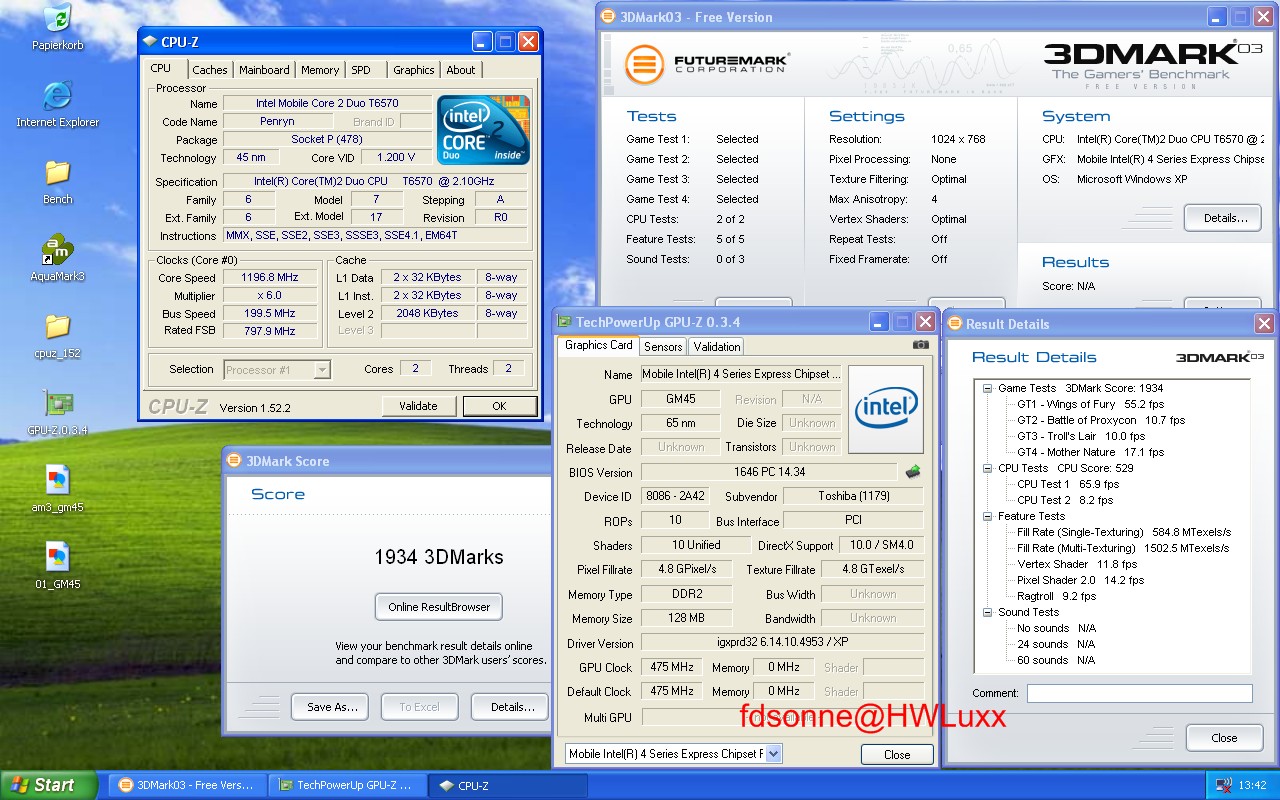Click Online ResultBrowser button
1280x800 pixels.
click(439, 607)
